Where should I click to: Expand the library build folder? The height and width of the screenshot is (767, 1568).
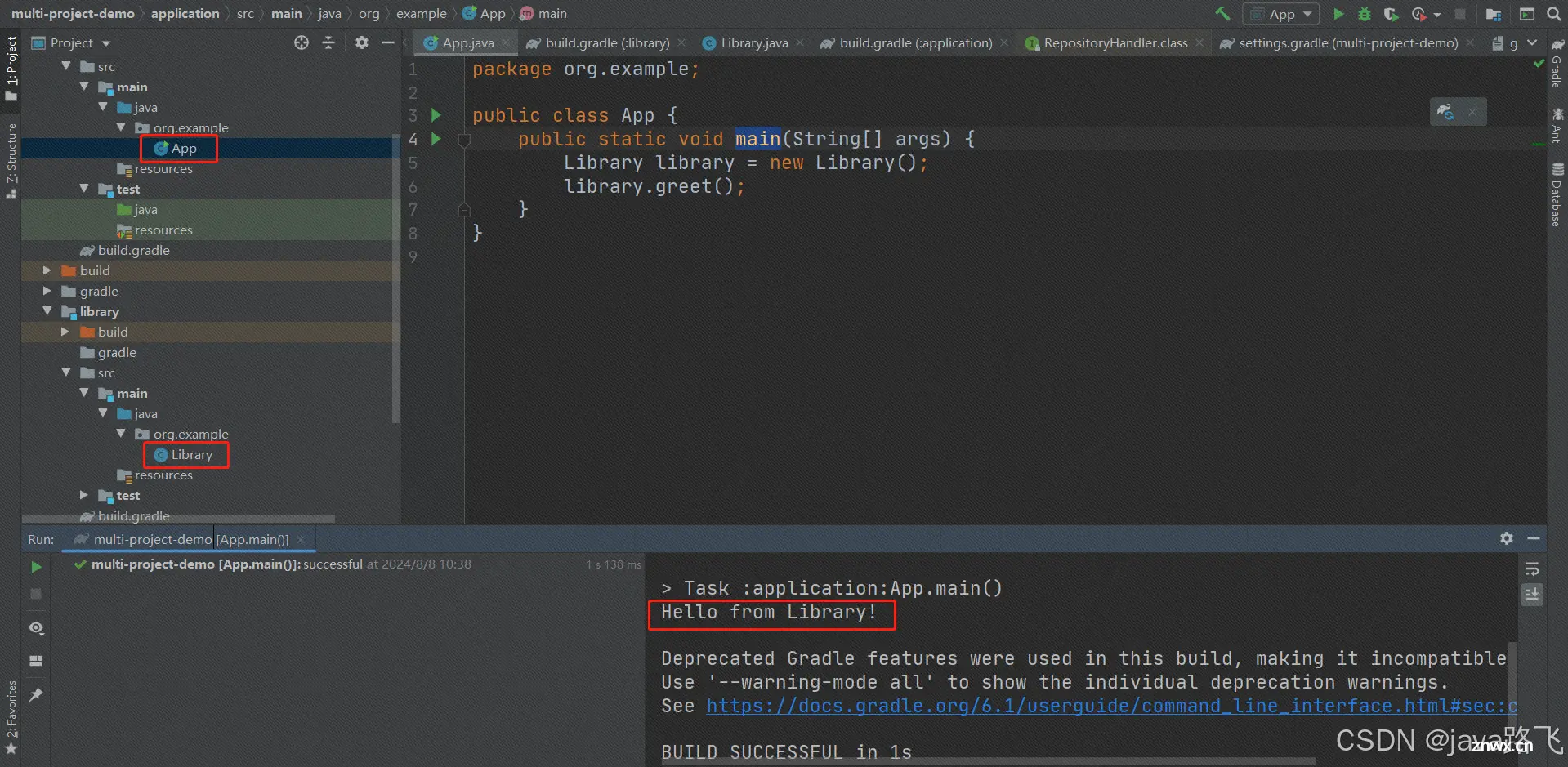tap(65, 331)
